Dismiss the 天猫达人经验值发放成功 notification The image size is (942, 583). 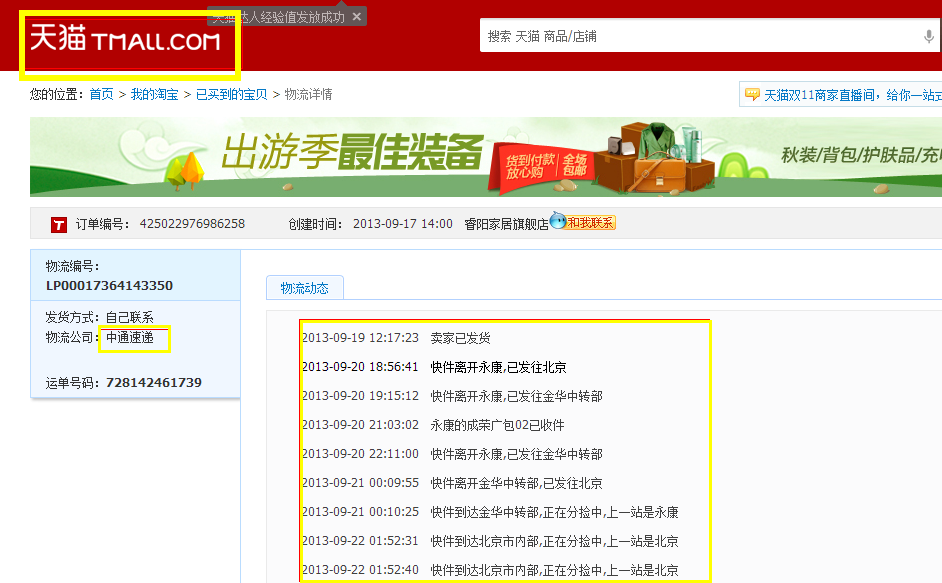pos(357,17)
